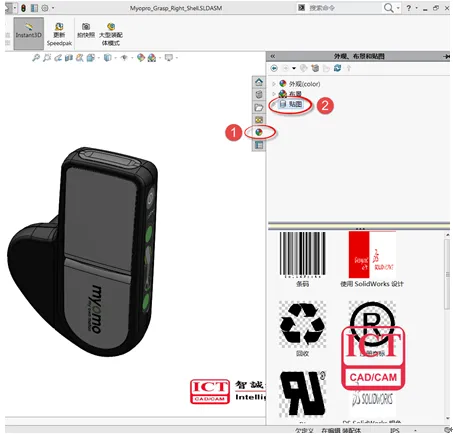
Task: Click the refresh icon in panel toolbar
Action: coord(337,68)
